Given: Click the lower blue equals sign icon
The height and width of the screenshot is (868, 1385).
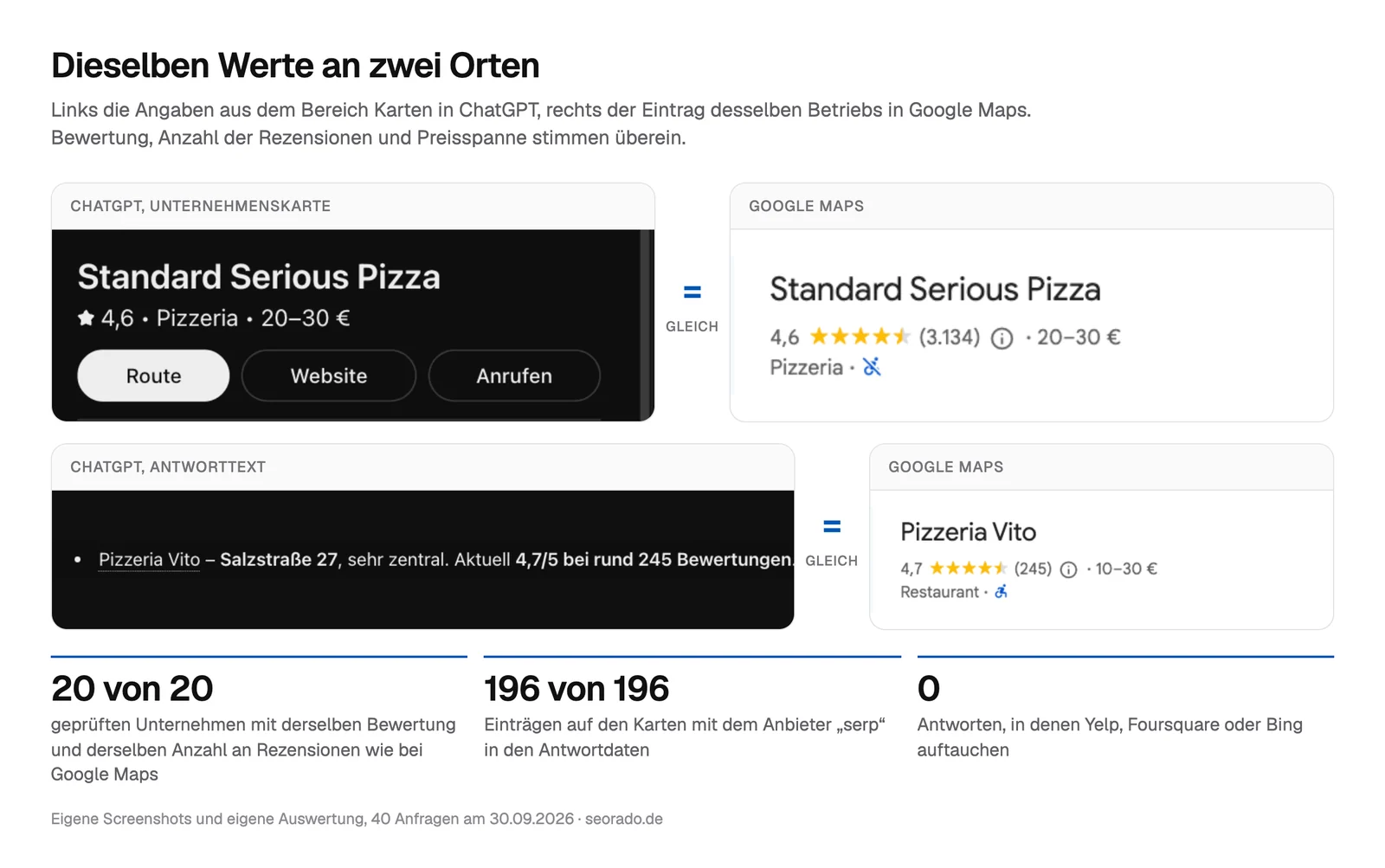Looking at the screenshot, I should (x=832, y=526).
